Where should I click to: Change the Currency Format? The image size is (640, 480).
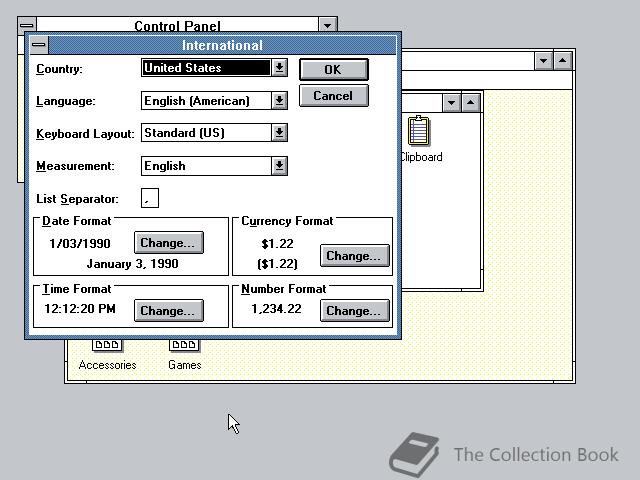pos(355,256)
